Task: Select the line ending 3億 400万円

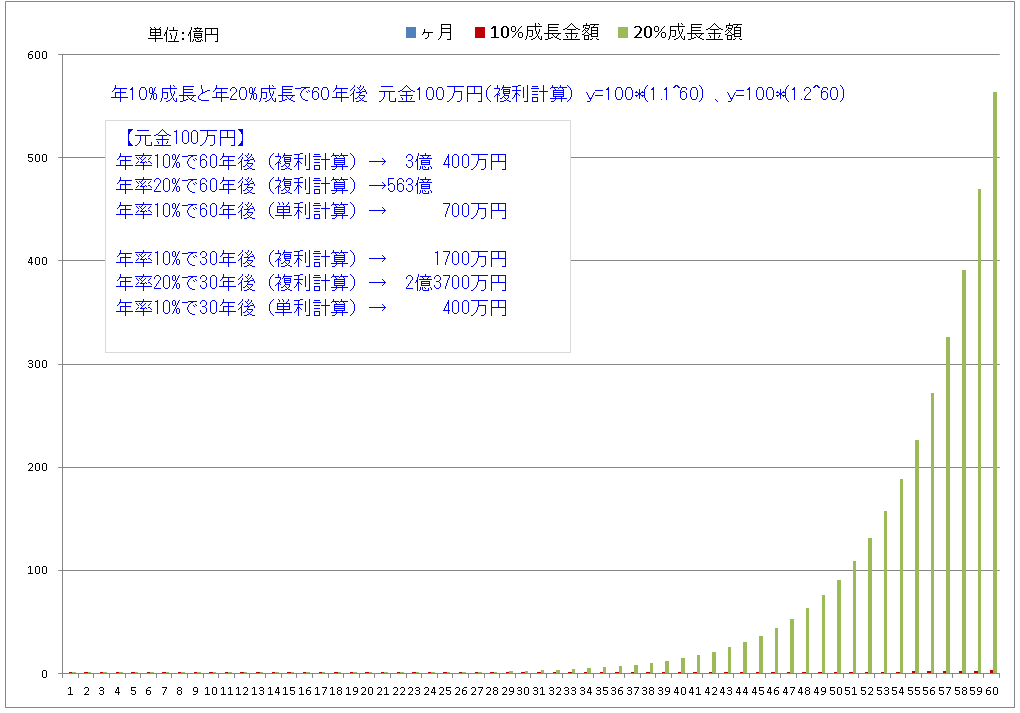Action: tap(312, 162)
